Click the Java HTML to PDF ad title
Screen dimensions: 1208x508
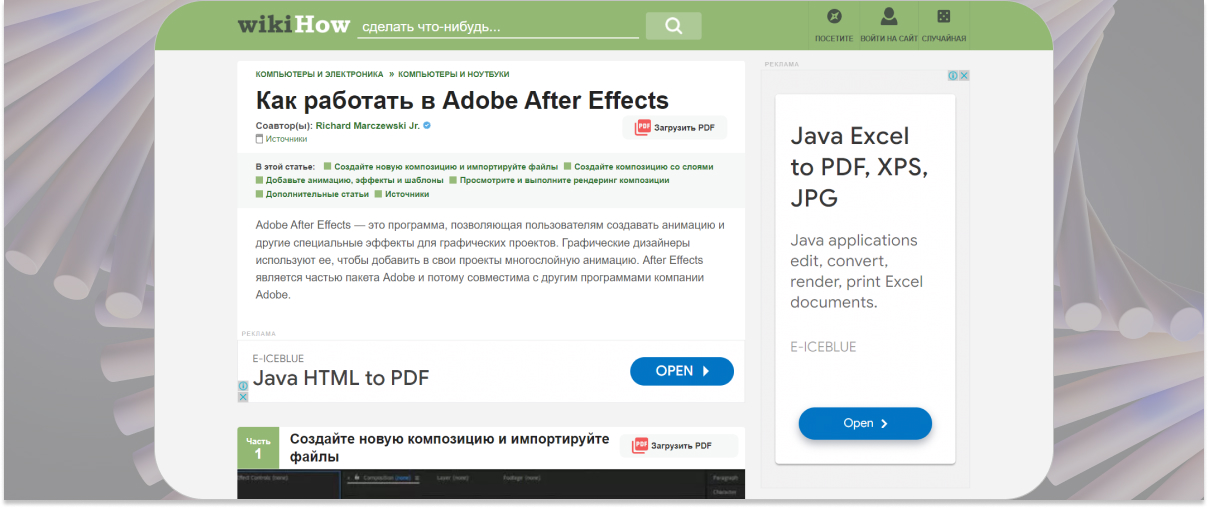click(341, 378)
